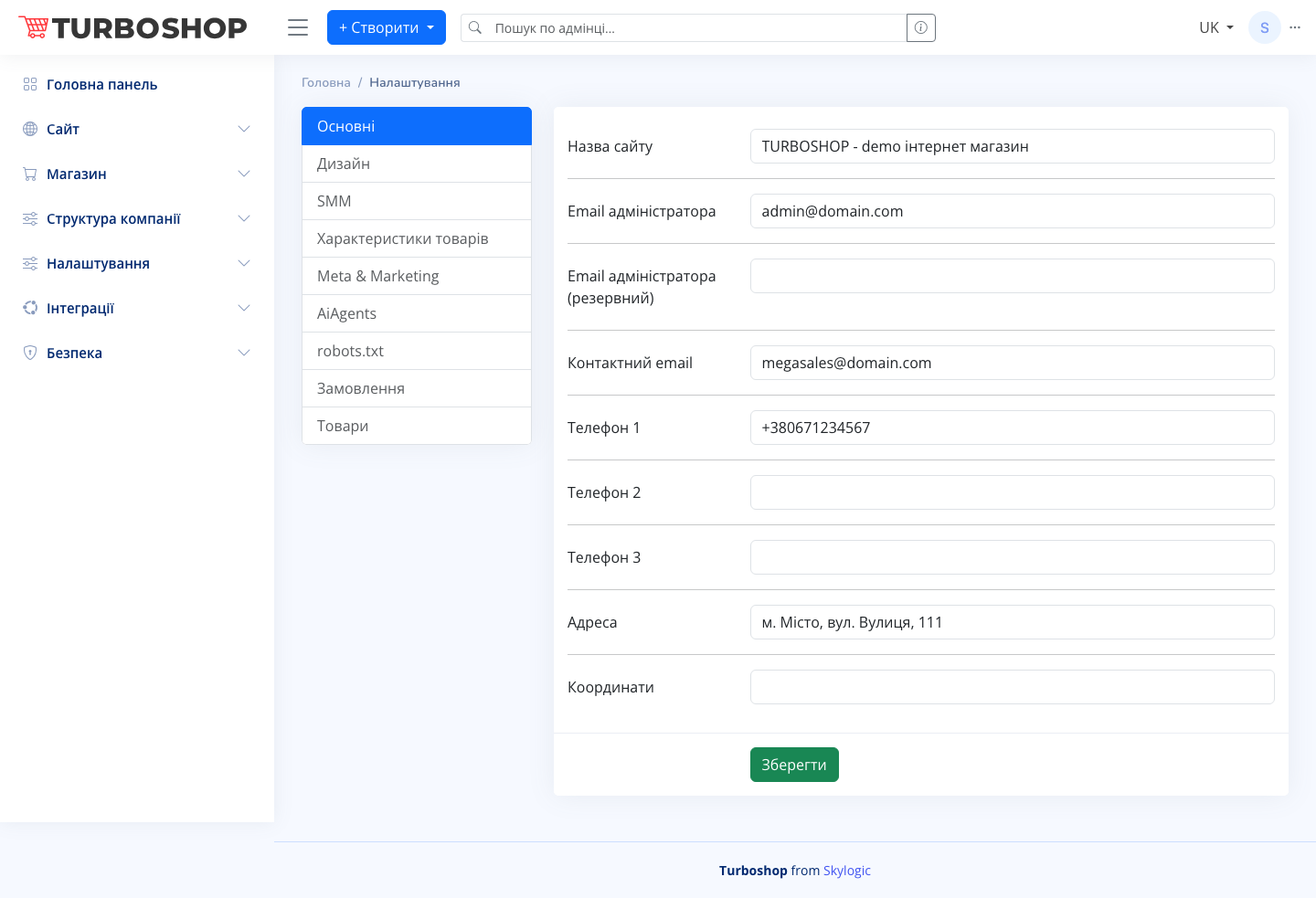The width and height of the screenshot is (1316, 898).
Task: Open the three-dots more menu
Action: click(x=1295, y=27)
